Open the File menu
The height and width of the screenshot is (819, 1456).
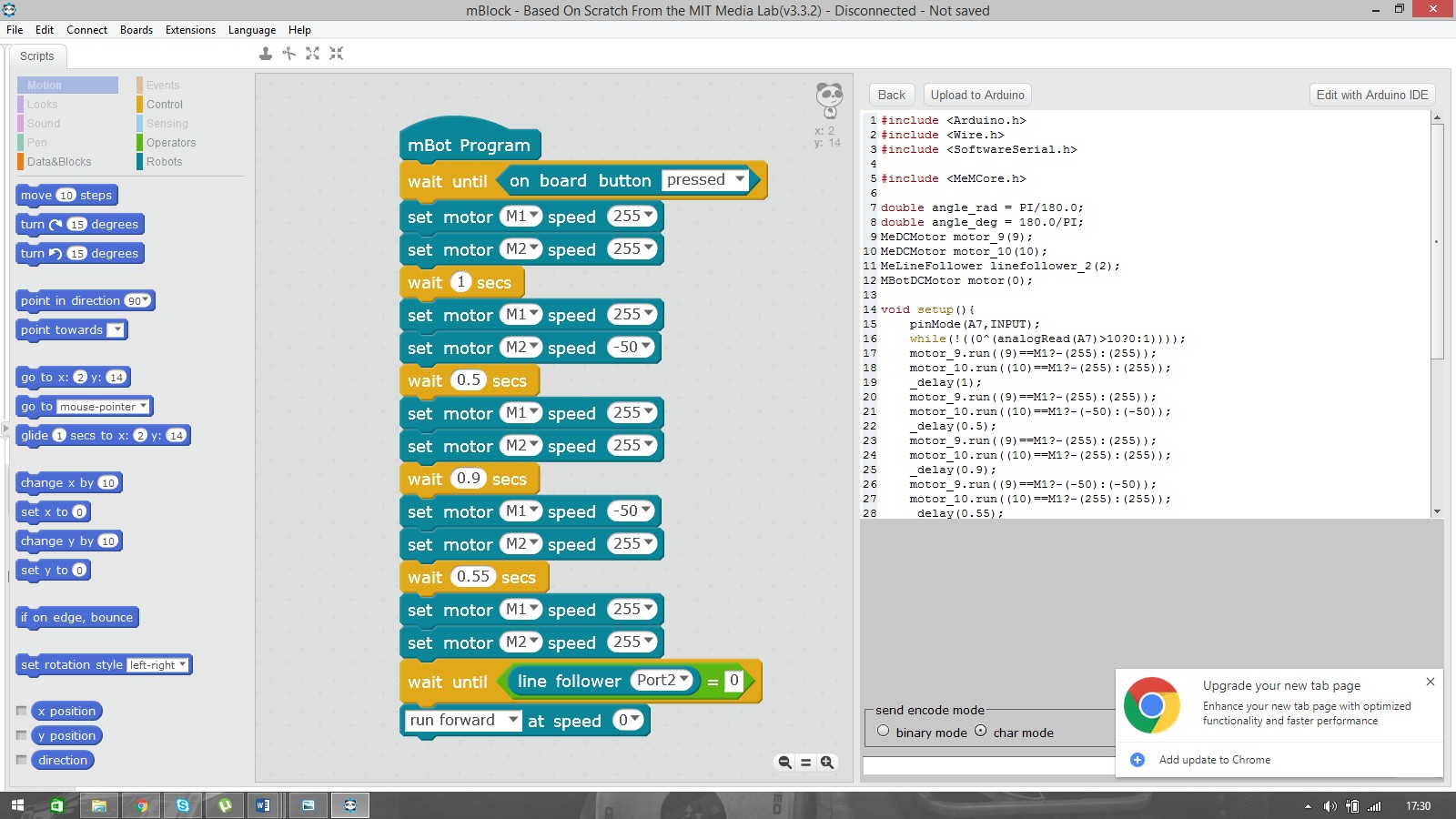click(x=15, y=30)
